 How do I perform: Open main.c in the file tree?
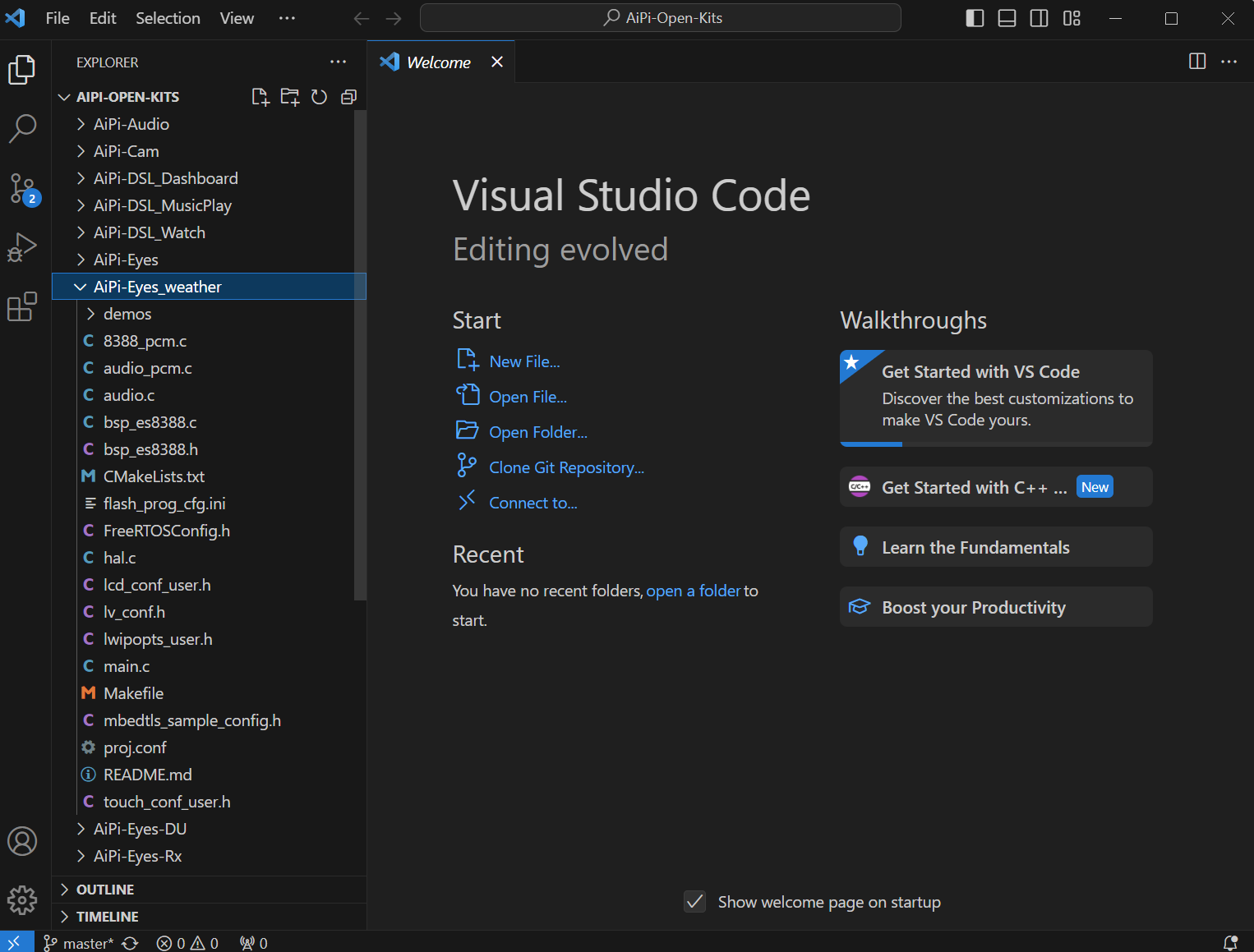pyautogui.click(x=209, y=666)
